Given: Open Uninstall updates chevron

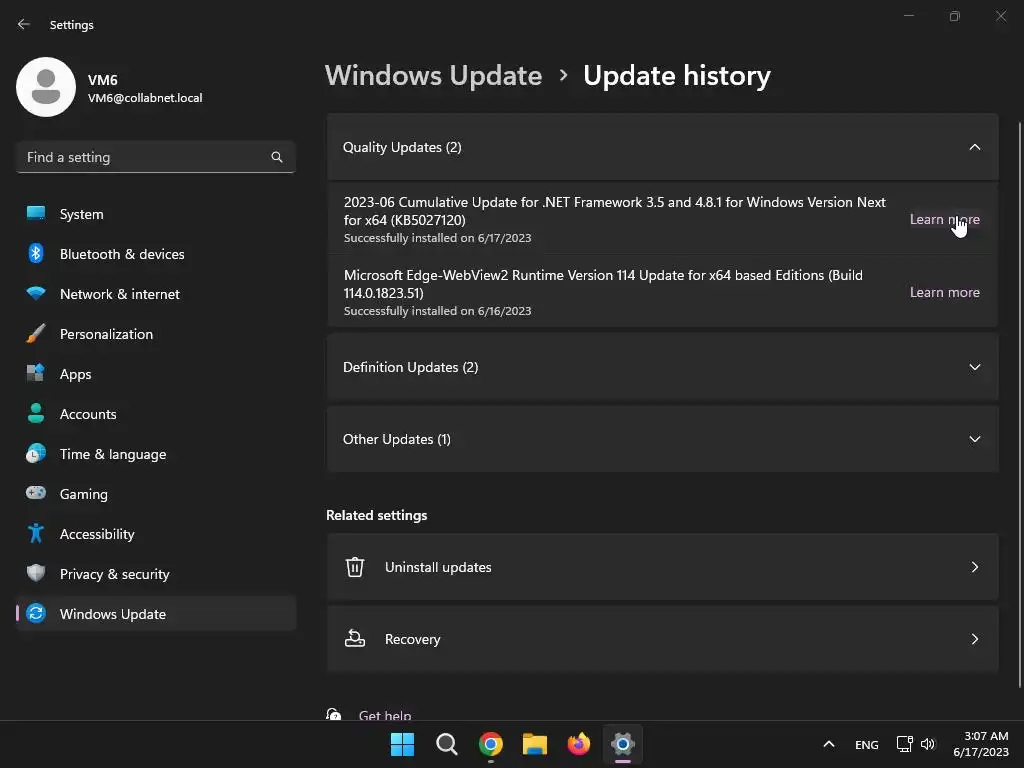Looking at the screenshot, I should coord(975,567).
